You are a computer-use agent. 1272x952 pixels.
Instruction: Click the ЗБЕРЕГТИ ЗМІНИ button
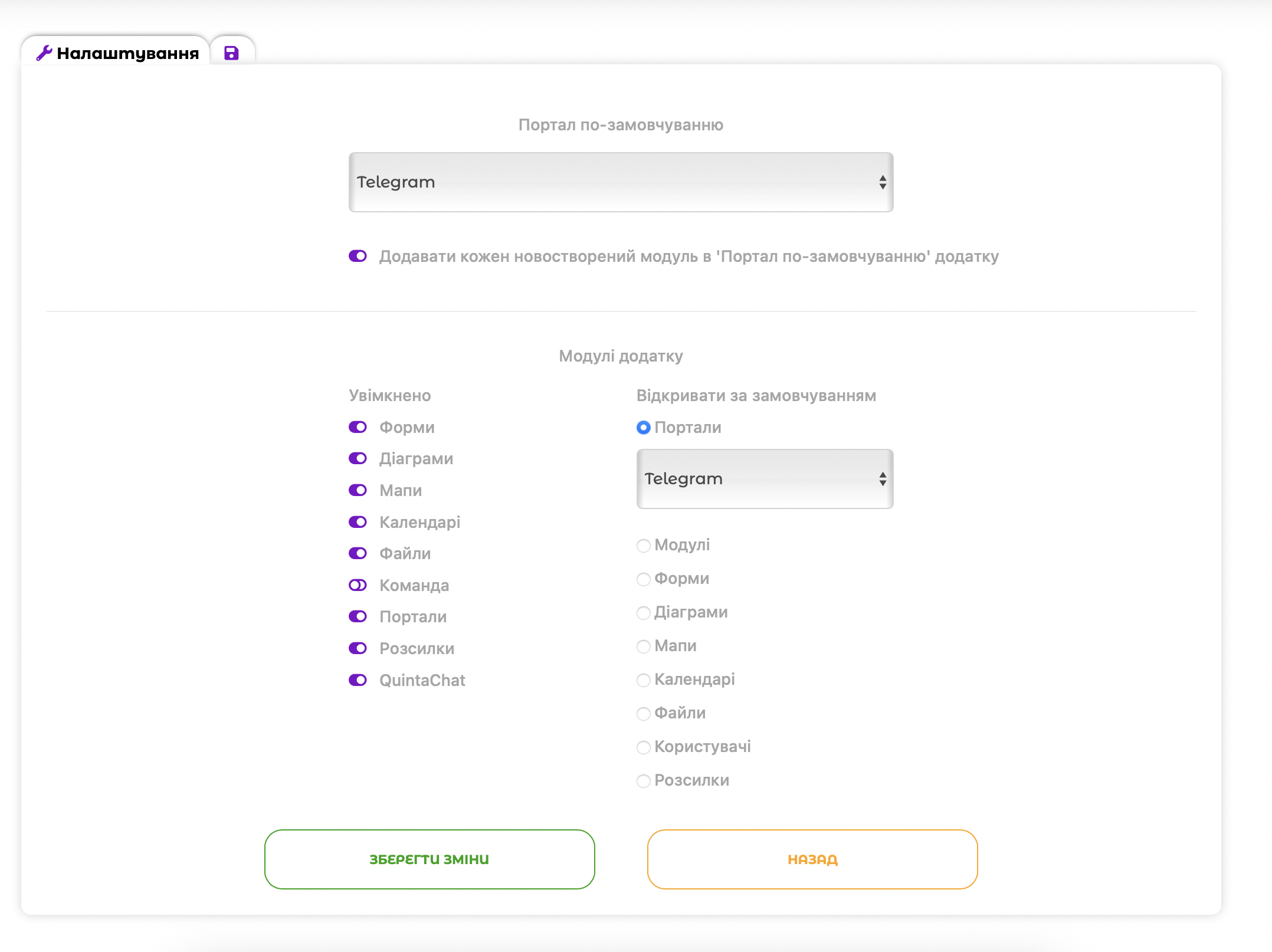point(430,859)
